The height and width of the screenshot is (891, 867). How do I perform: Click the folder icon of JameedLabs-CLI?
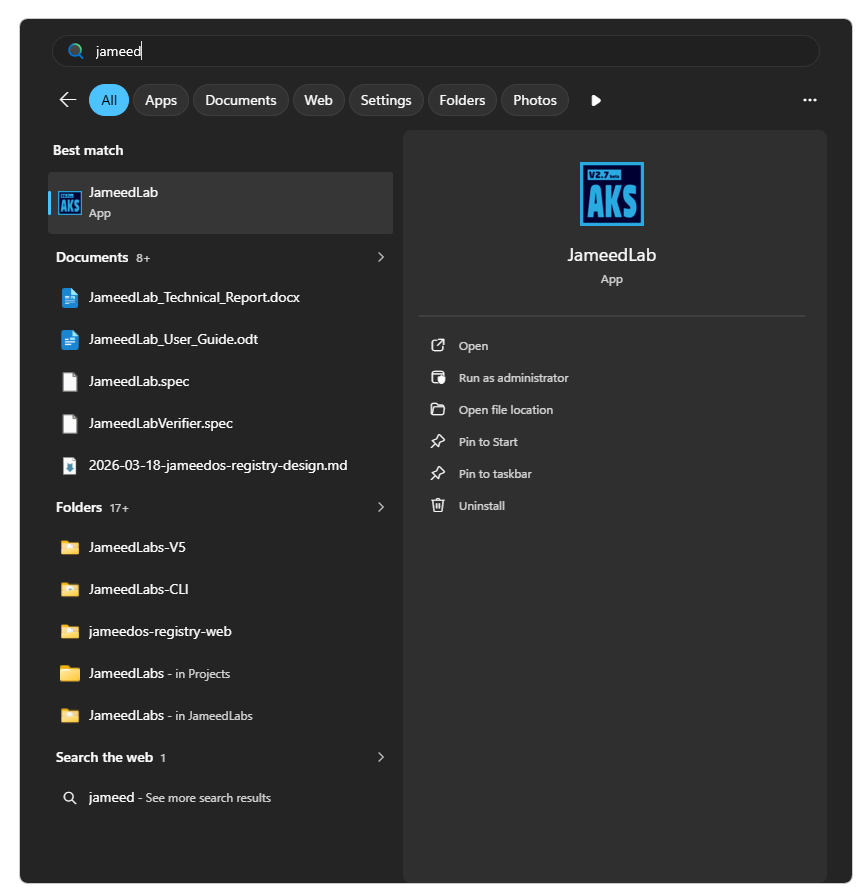(x=70, y=589)
